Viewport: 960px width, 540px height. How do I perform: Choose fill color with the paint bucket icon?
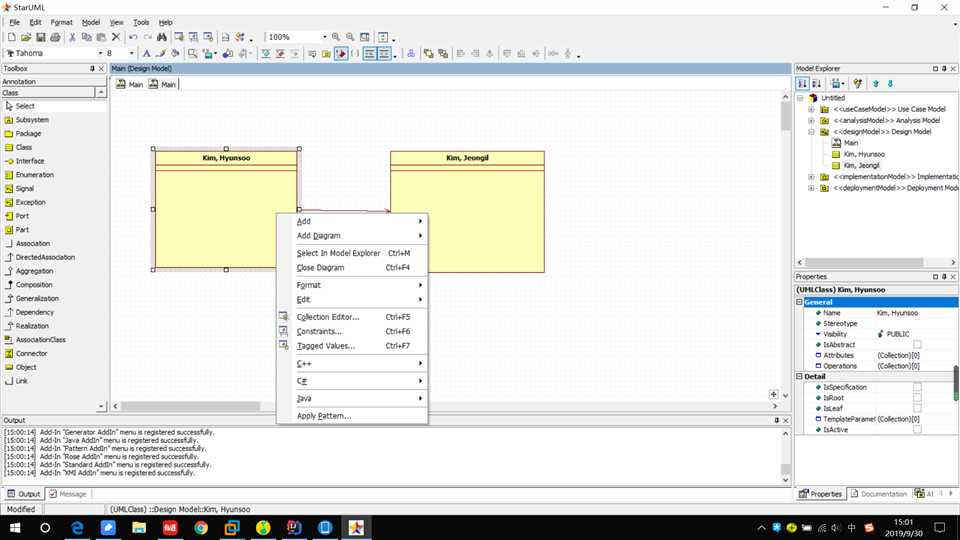[x=175, y=54]
